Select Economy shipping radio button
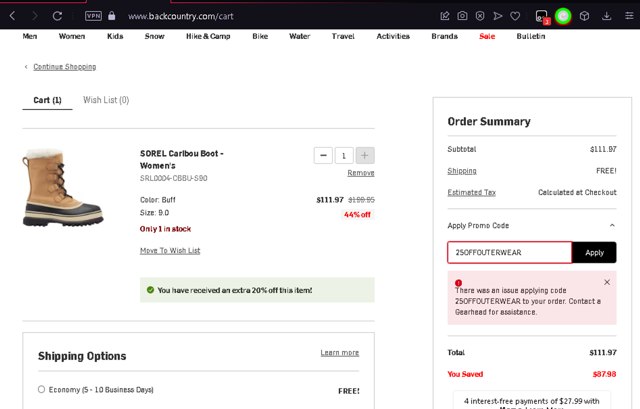The width and height of the screenshot is (640, 409). 41,389
